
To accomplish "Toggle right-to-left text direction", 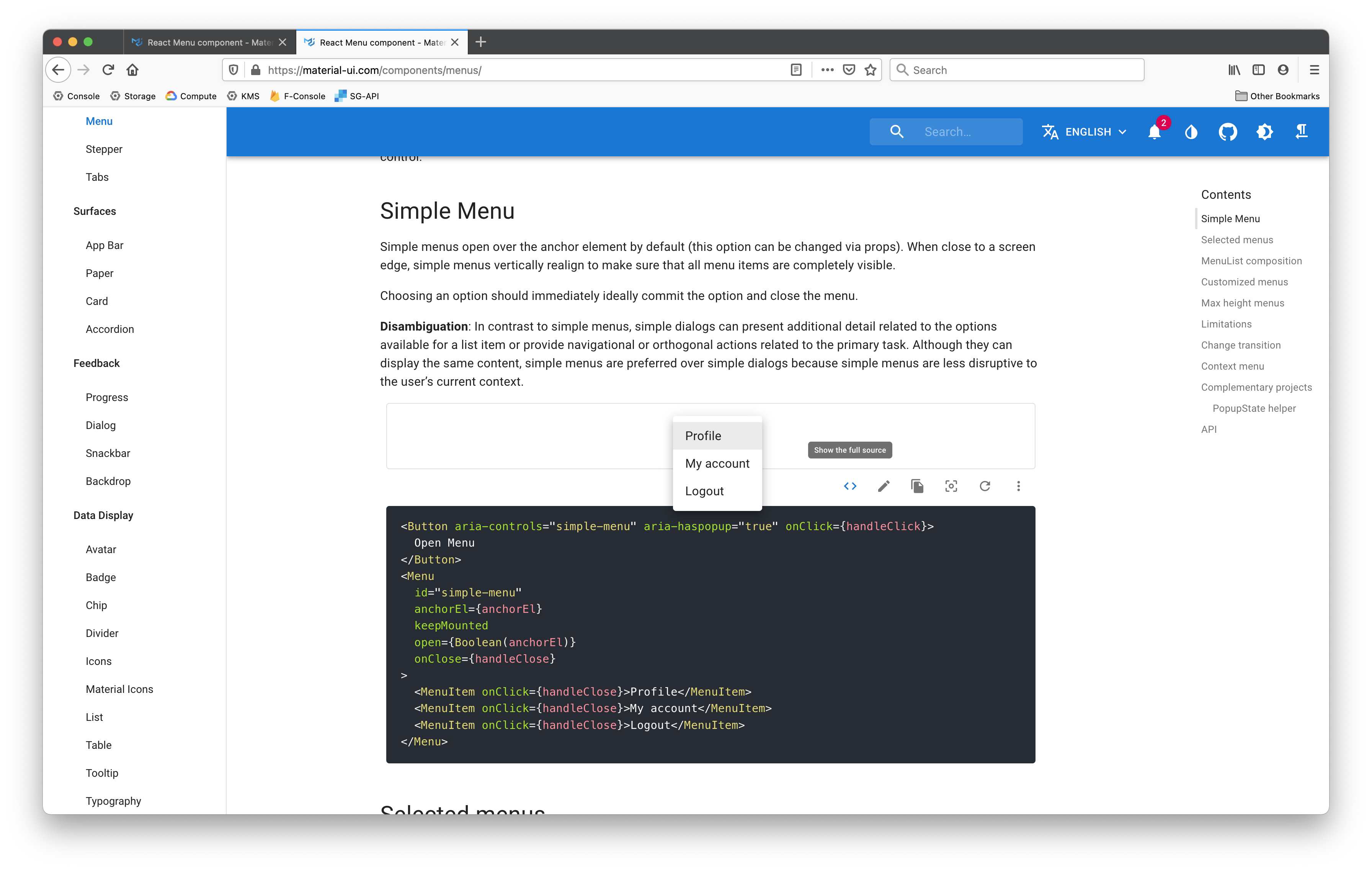I will 1301,132.
